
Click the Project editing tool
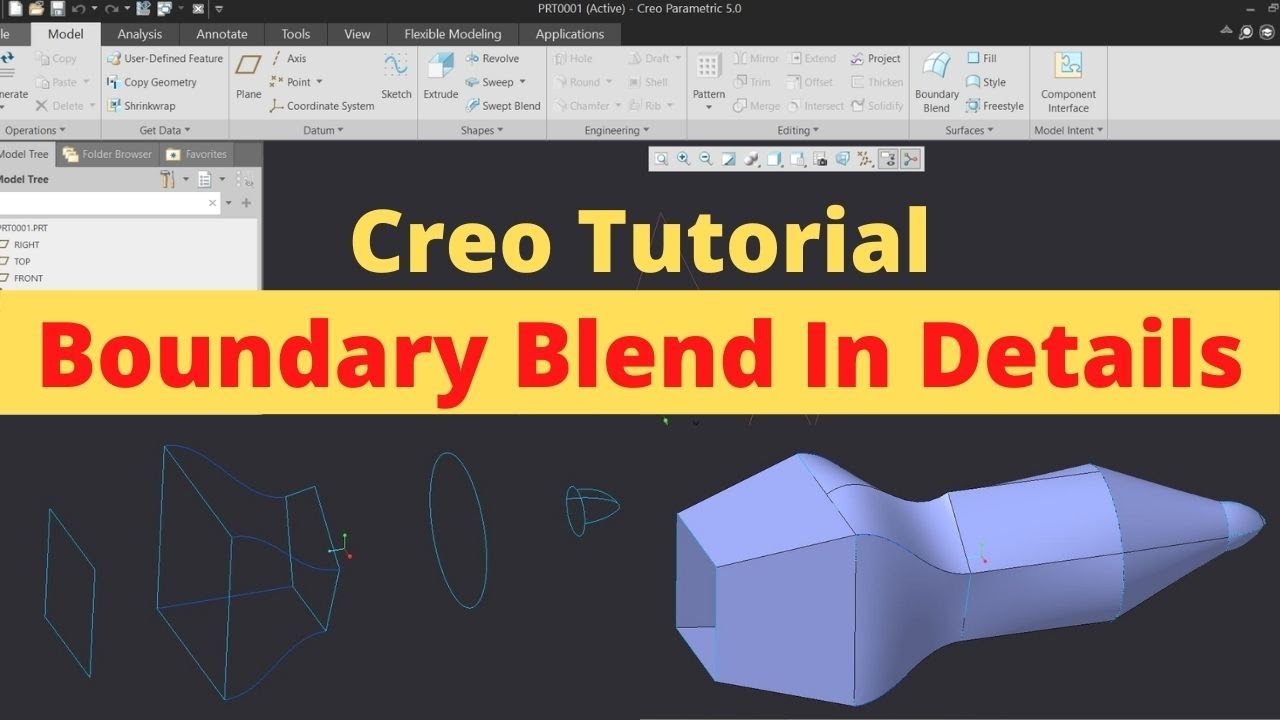pos(876,59)
